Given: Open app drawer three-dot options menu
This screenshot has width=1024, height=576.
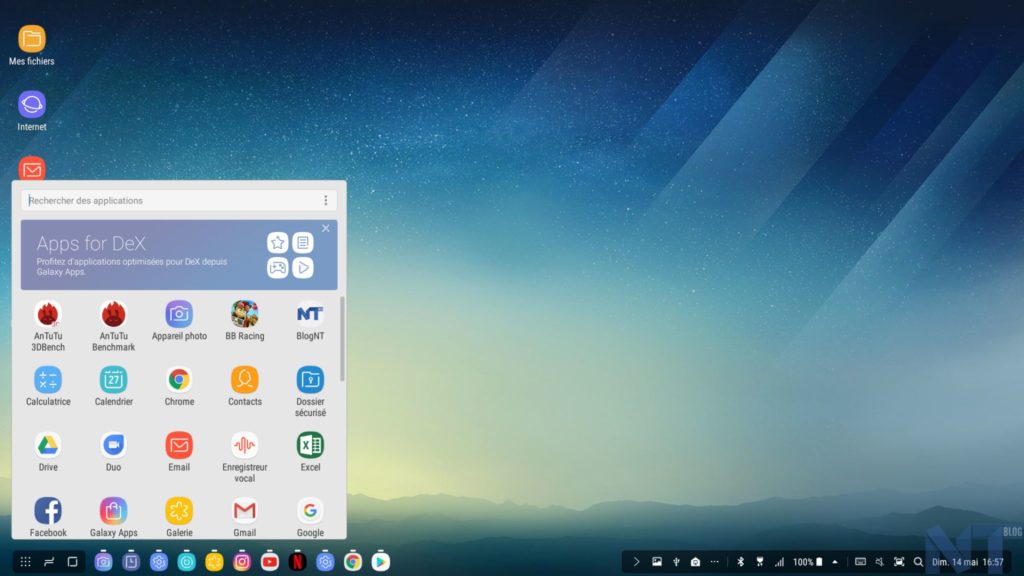Looking at the screenshot, I should coord(326,200).
